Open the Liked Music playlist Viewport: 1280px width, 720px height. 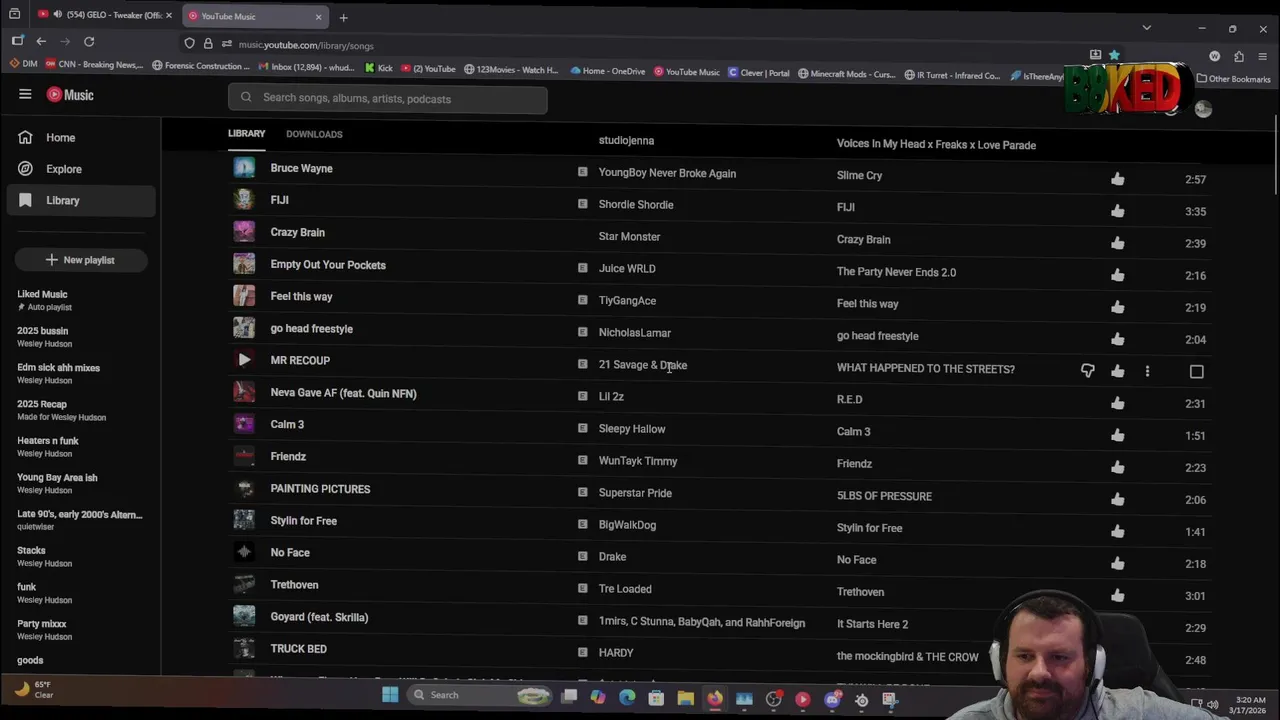click(42, 294)
